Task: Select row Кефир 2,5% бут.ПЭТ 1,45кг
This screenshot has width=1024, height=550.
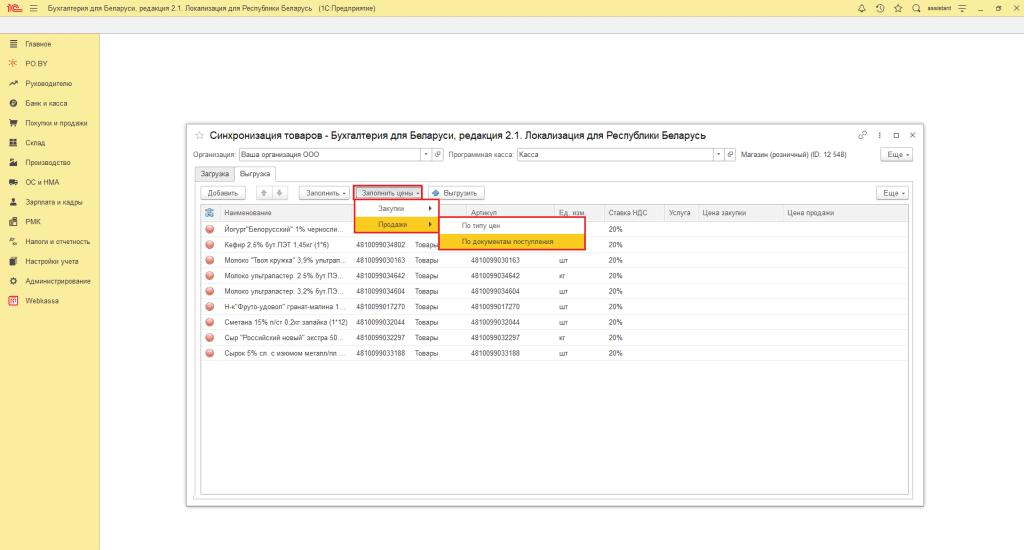Action: pos(554,244)
